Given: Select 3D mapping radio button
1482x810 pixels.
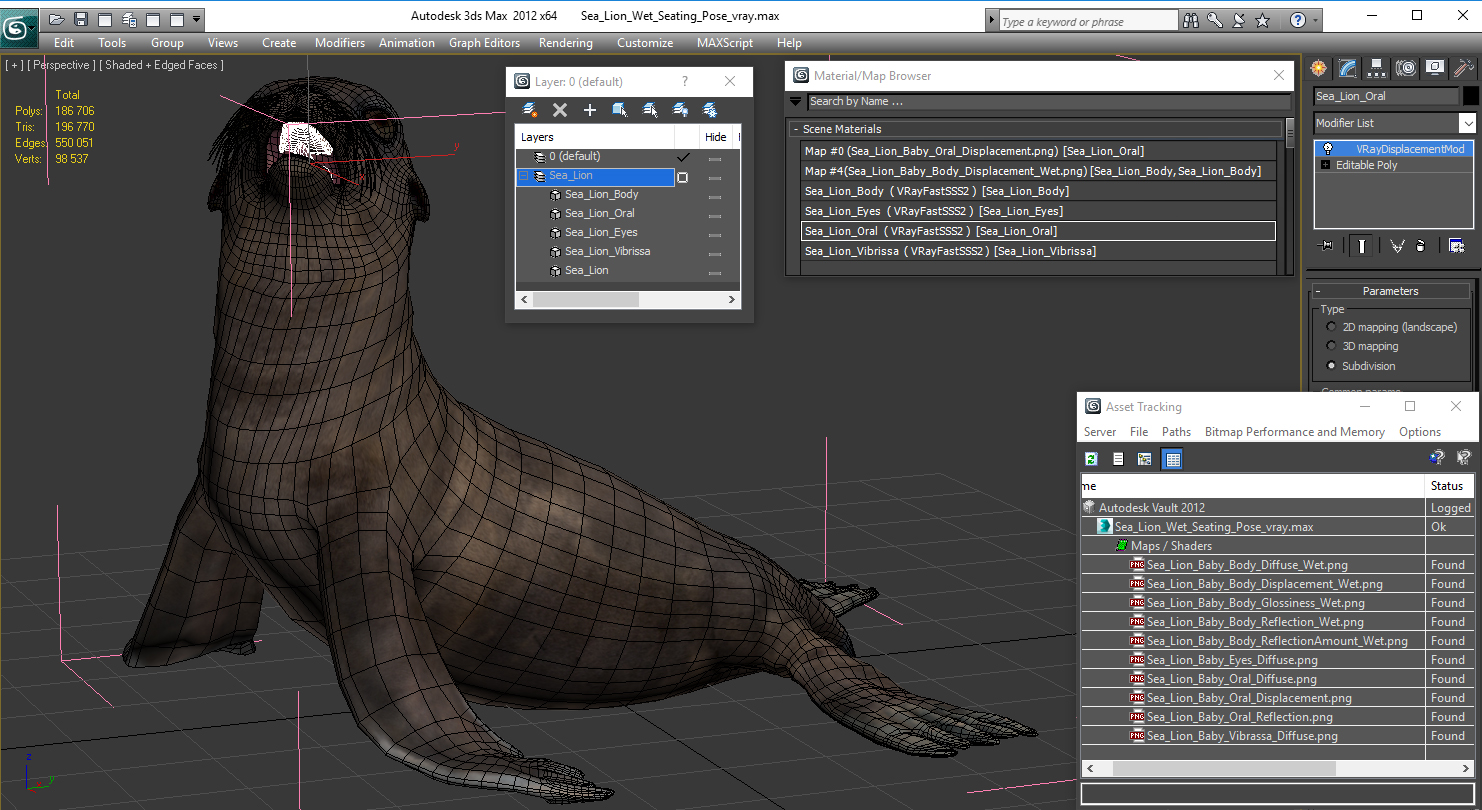Looking at the screenshot, I should coord(1331,346).
